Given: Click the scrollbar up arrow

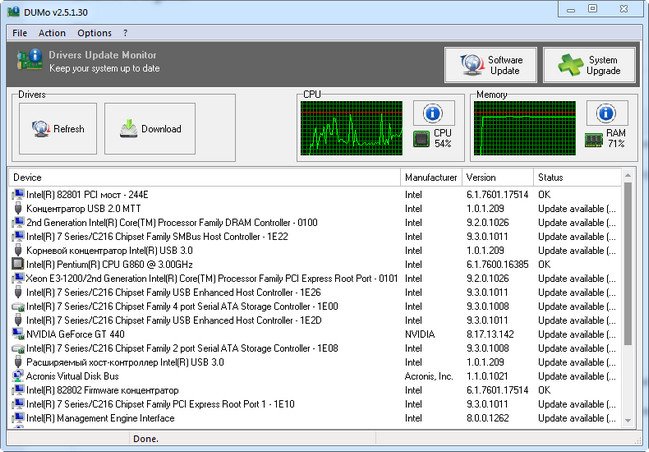Looking at the screenshot, I should point(628,176).
